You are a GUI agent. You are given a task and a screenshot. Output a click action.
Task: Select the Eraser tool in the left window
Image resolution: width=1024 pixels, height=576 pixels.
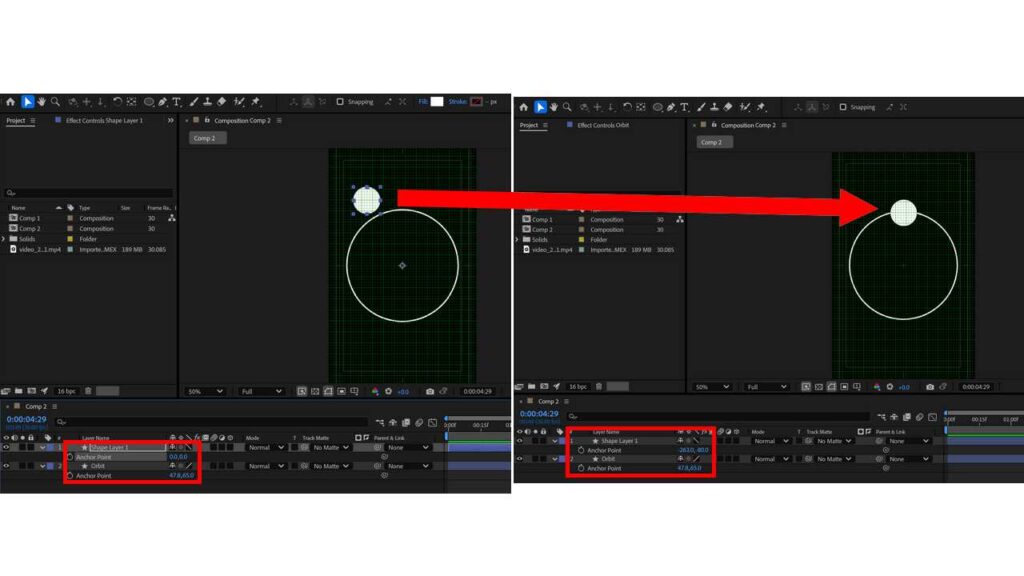222,102
